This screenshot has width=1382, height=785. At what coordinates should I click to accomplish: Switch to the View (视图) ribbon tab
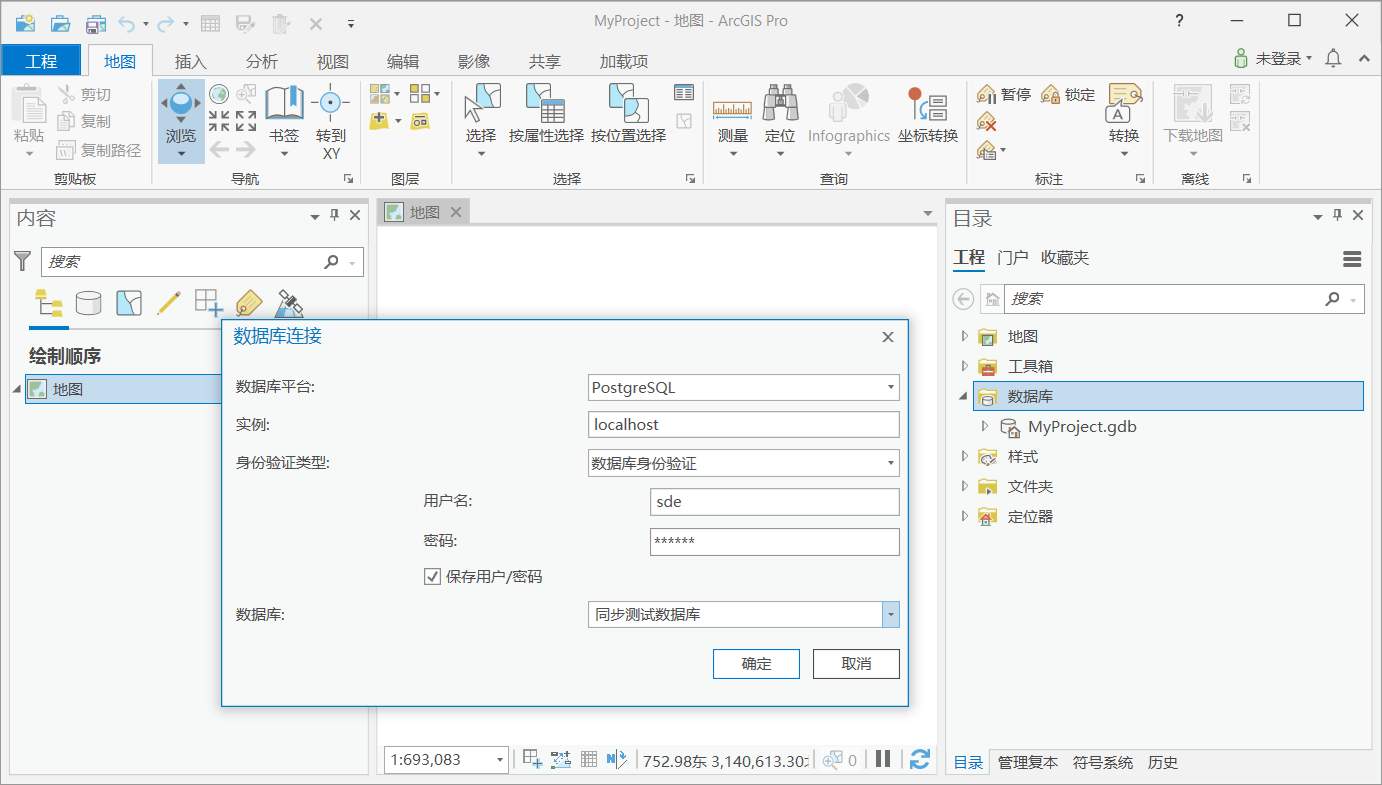pos(332,61)
